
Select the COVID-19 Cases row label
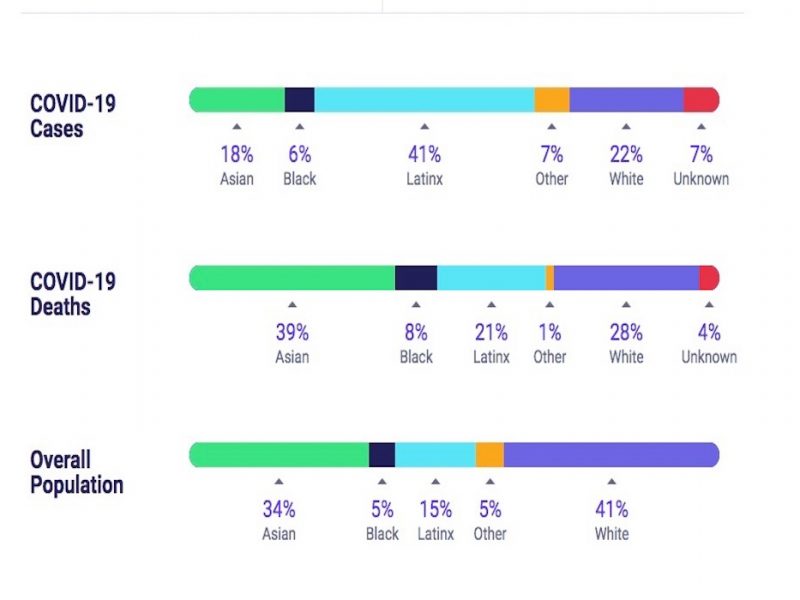tap(72, 116)
